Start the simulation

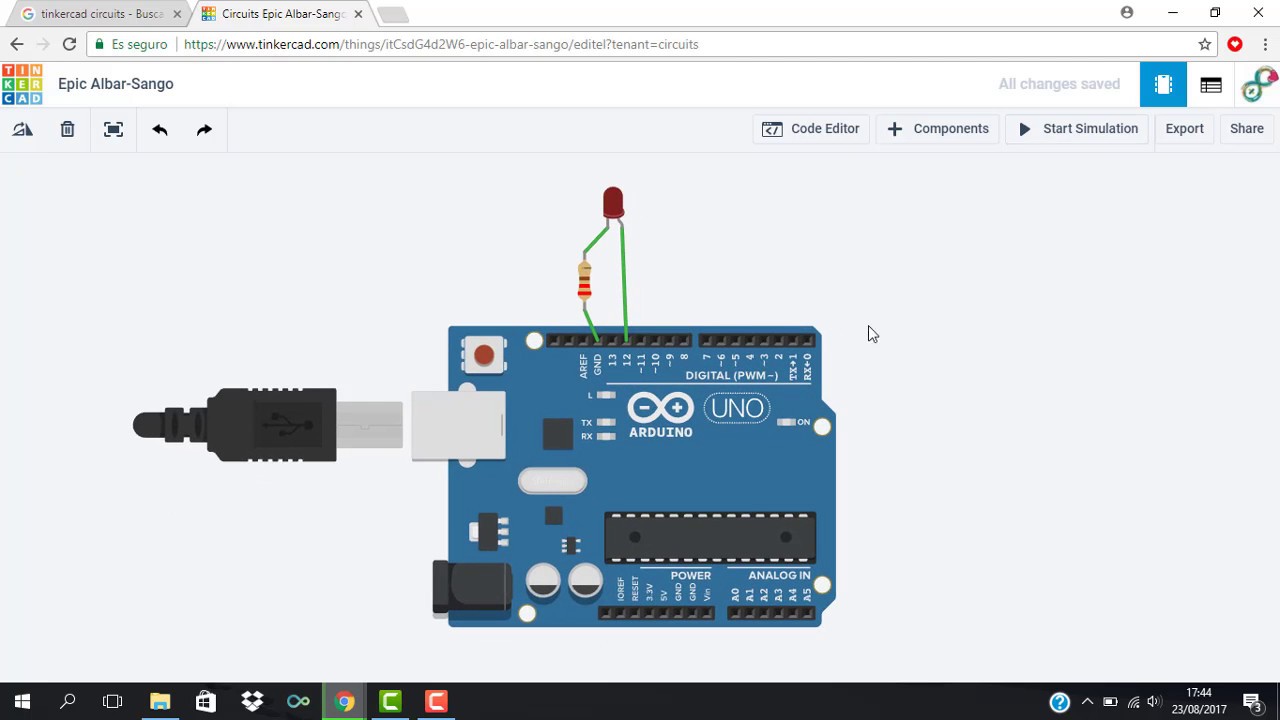1078,129
